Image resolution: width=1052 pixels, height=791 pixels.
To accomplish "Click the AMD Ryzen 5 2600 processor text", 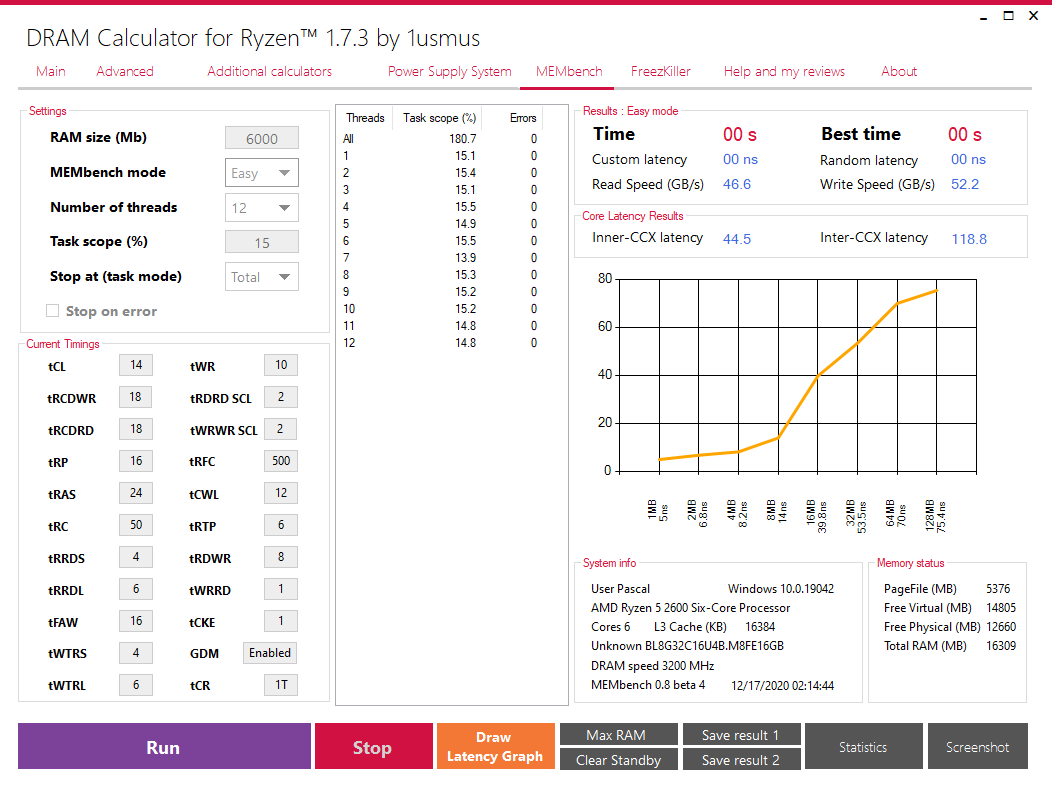I will (690, 608).
